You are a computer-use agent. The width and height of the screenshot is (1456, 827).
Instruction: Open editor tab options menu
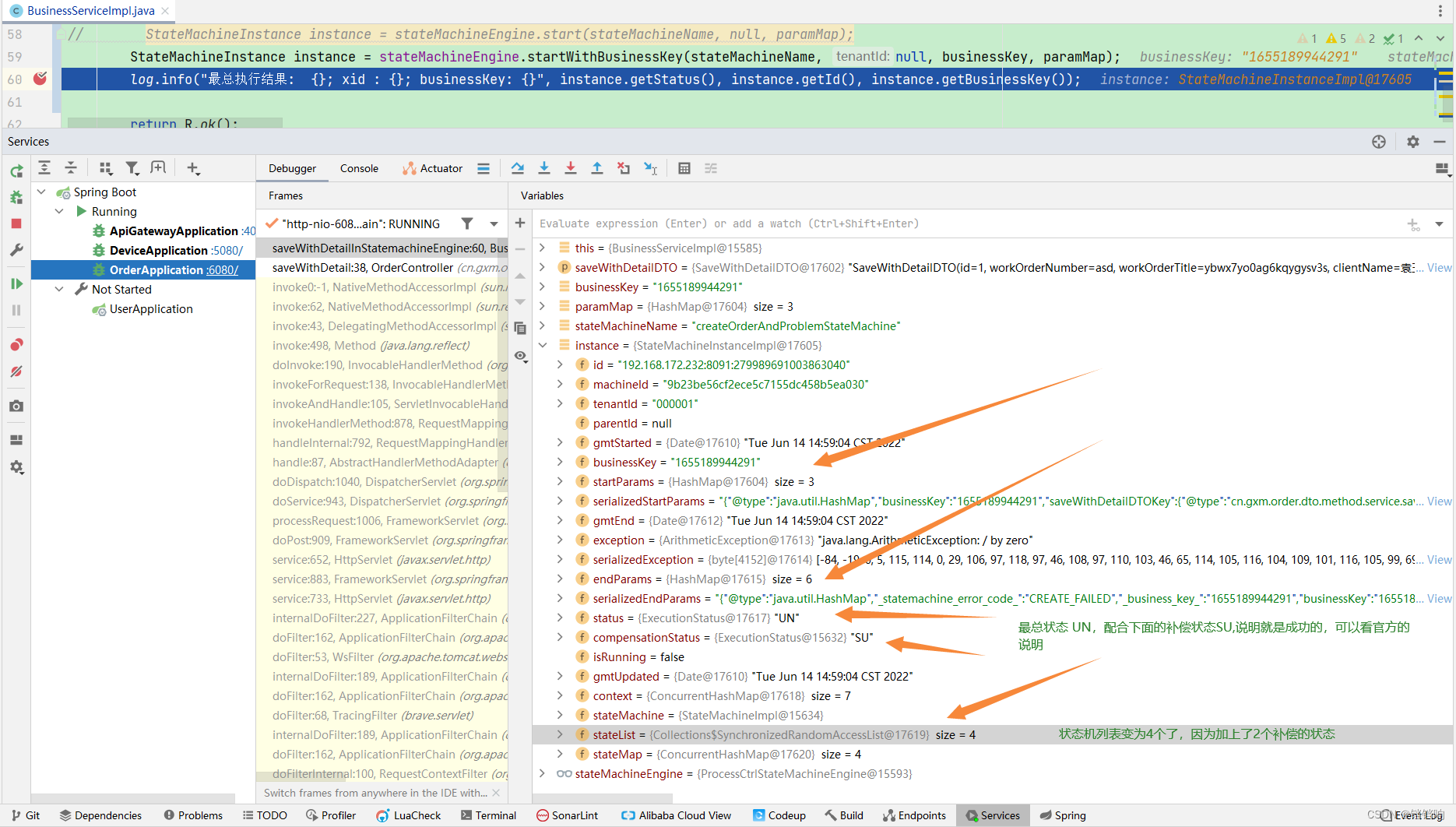tap(1440, 11)
